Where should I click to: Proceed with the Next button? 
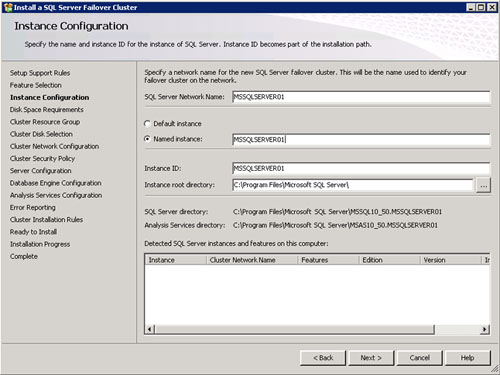(x=371, y=358)
